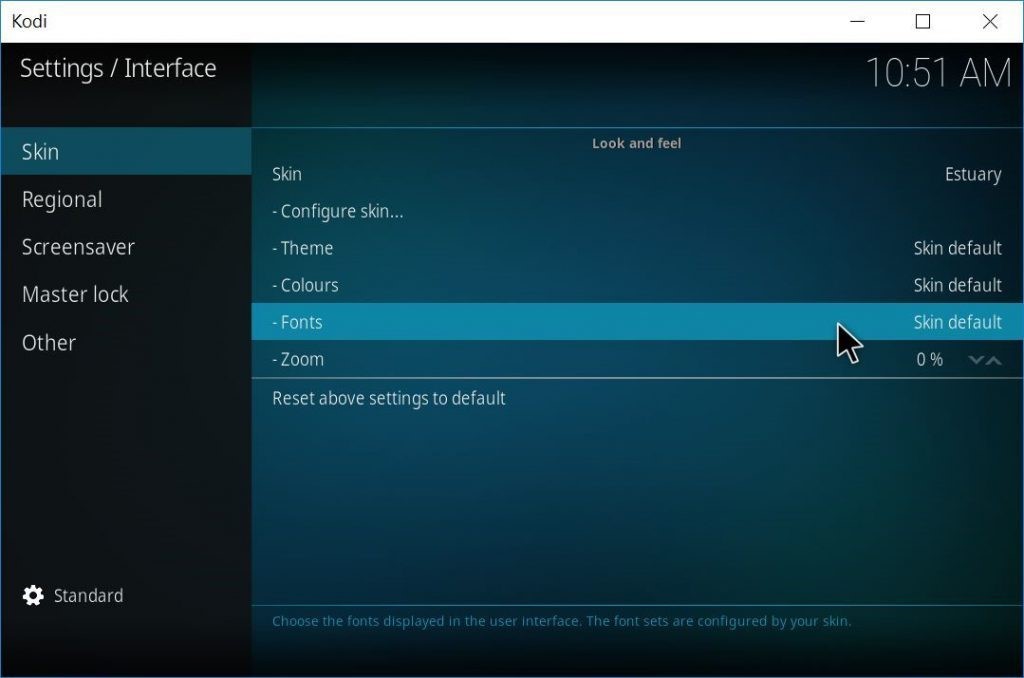Switch to the Other category
The height and width of the screenshot is (678, 1024).
coord(126,342)
